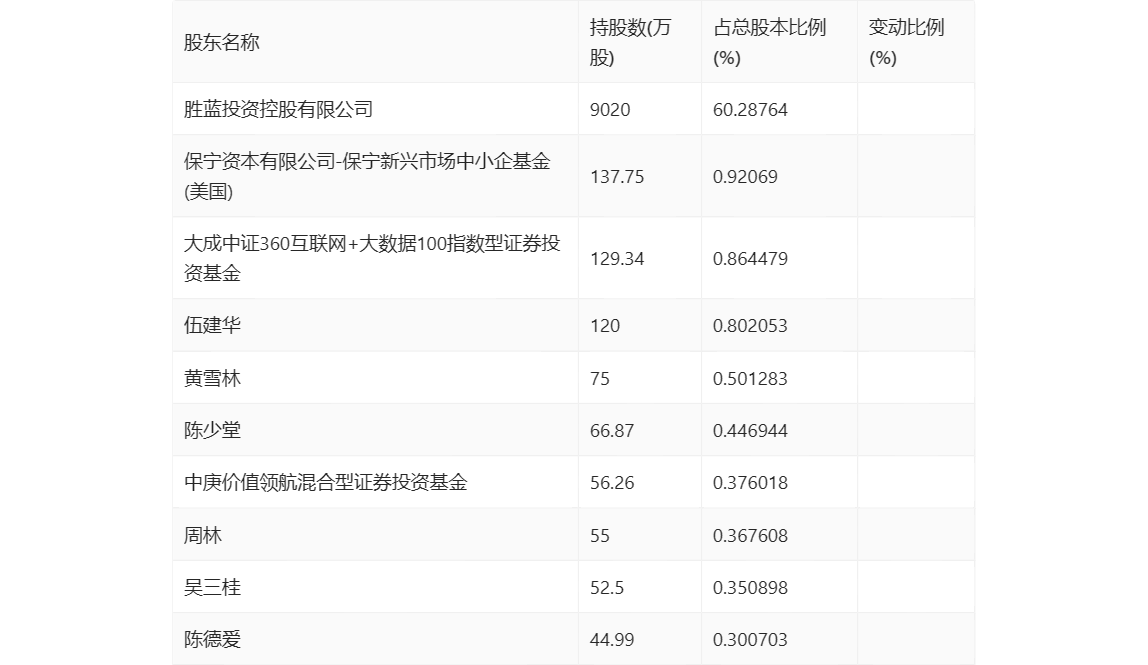Viewport: 1148px width, 665px height.
Task: Click the 66.87 shares value
Action: (612, 431)
